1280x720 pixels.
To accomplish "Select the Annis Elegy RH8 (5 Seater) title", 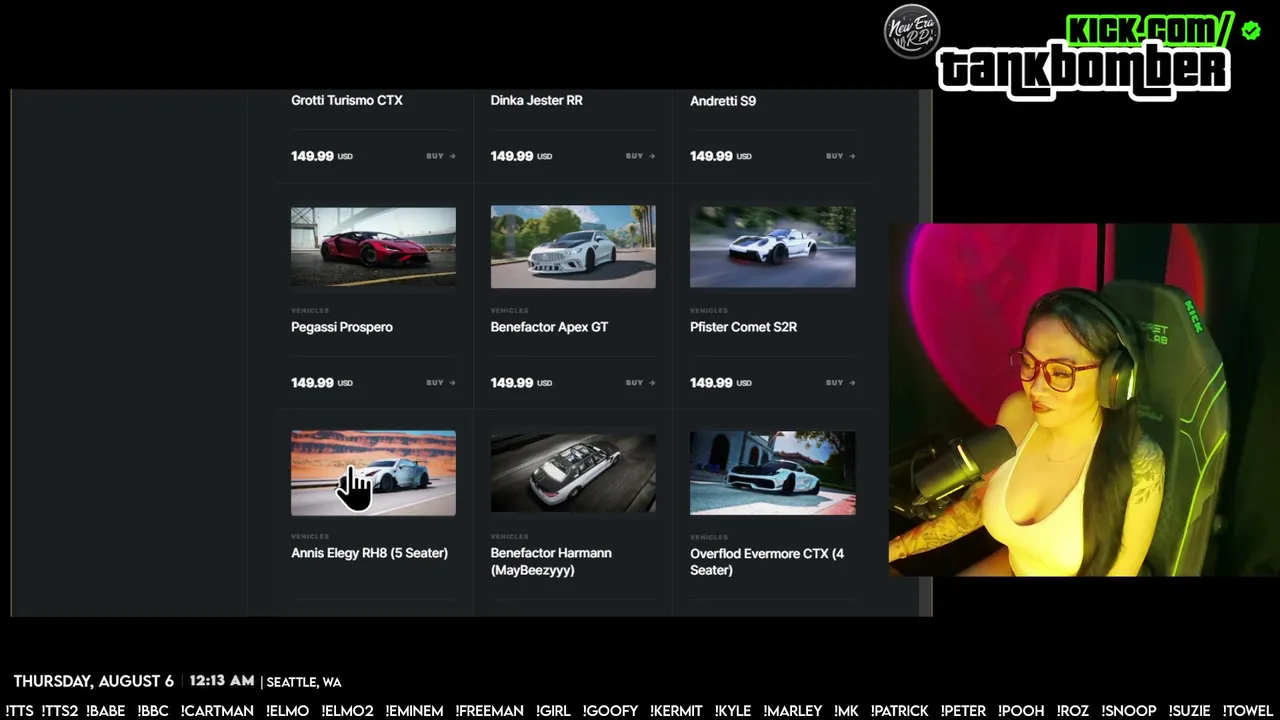I will pos(369,553).
